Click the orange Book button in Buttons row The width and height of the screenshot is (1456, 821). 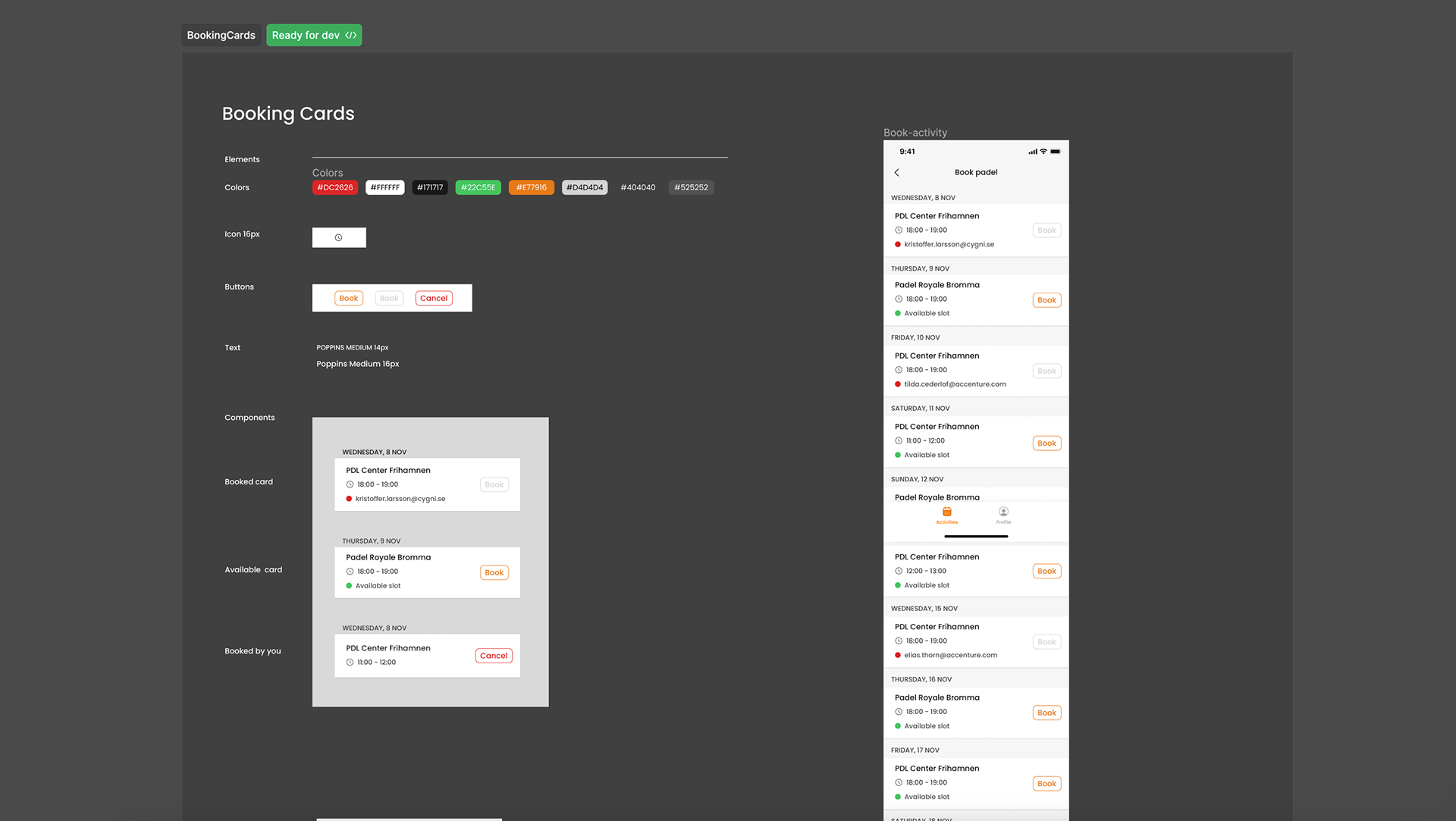tap(348, 299)
